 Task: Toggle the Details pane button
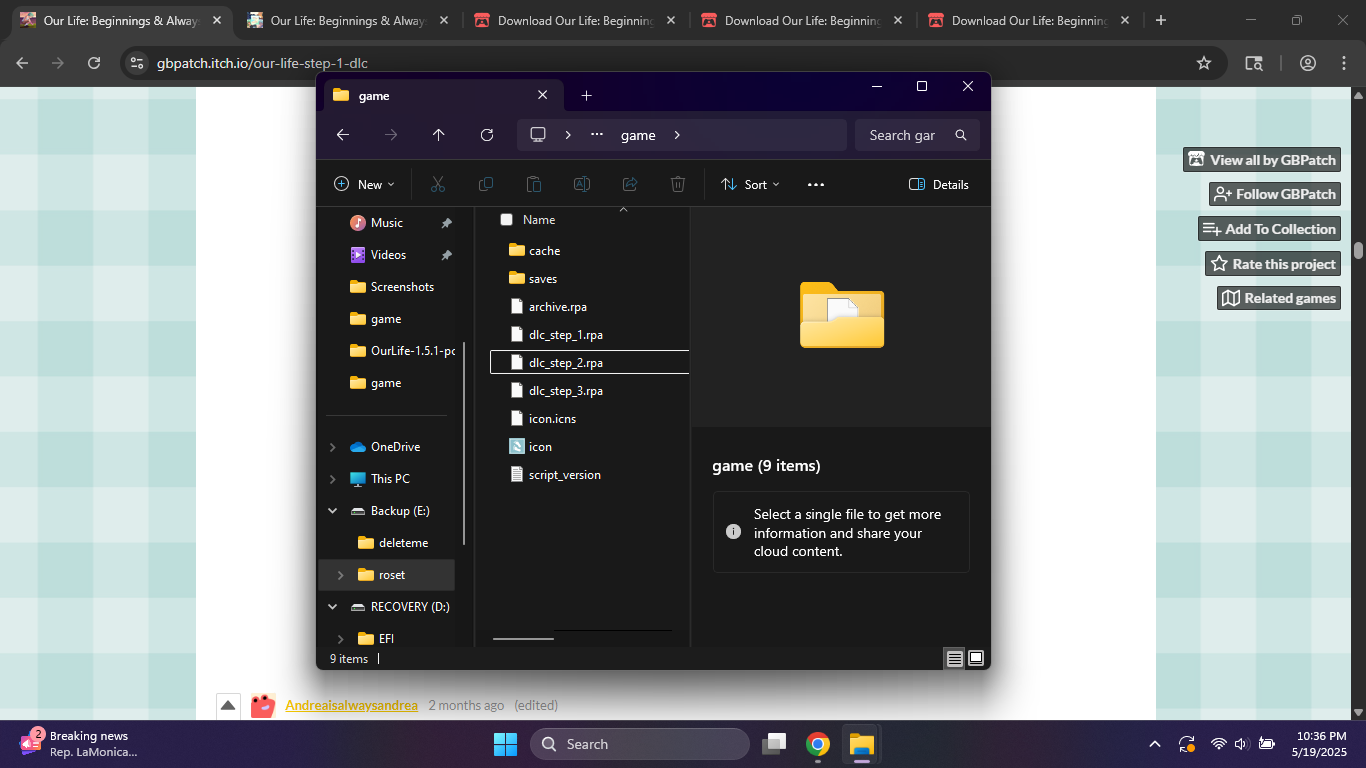point(938,184)
